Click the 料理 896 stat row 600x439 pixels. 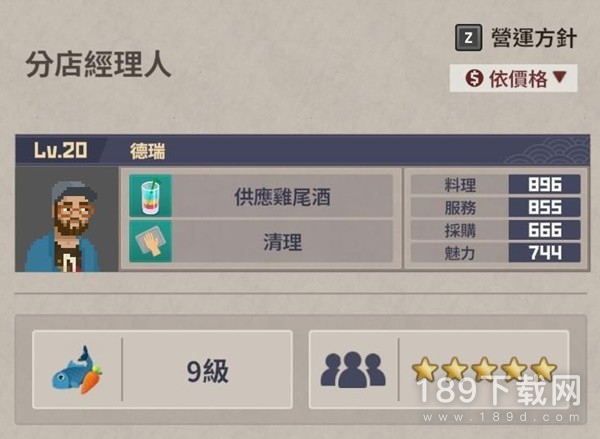[496, 184]
